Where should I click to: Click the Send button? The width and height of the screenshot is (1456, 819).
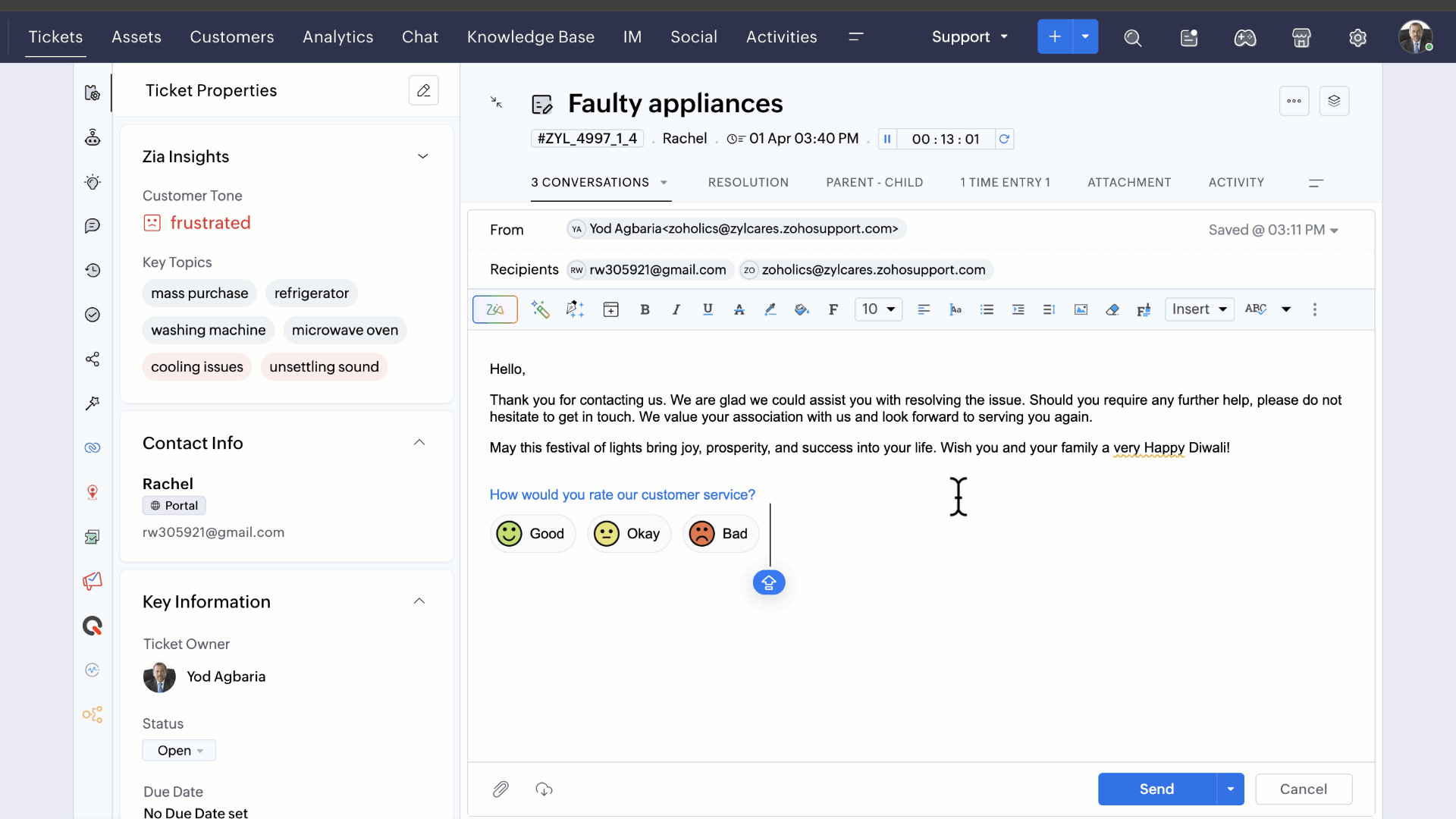pyautogui.click(x=1156, y=789)
